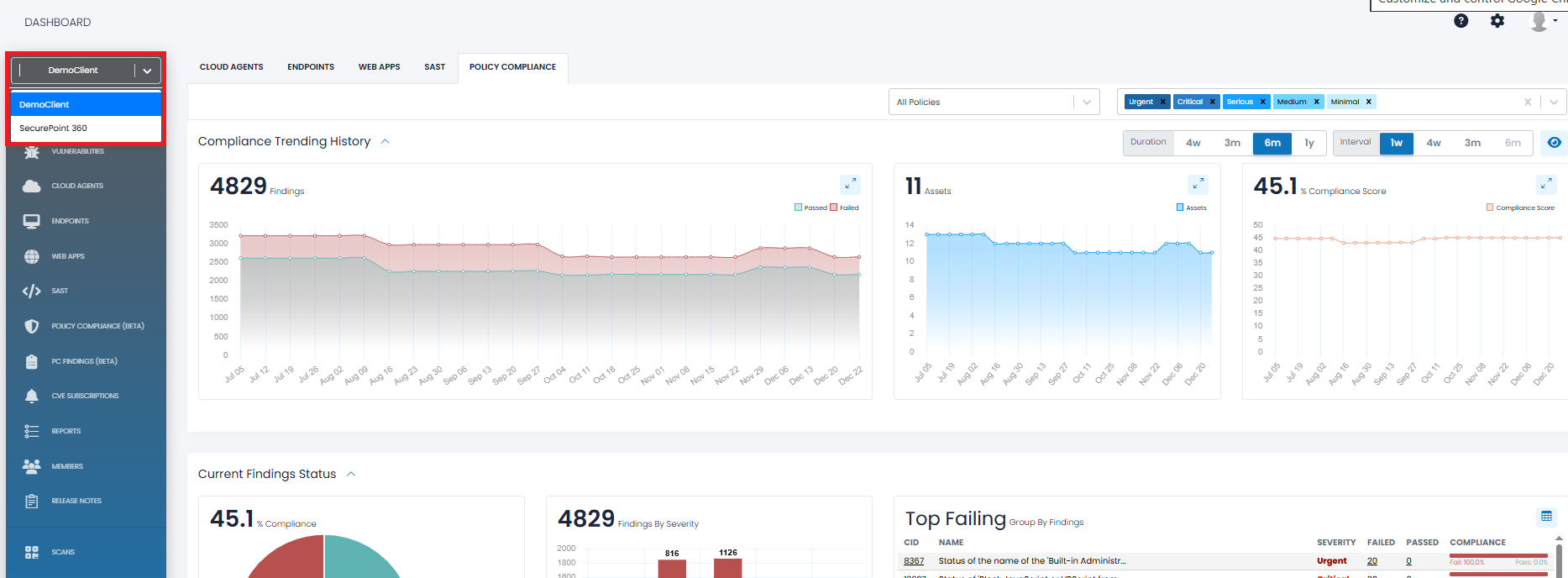The image size is (1568, 578).
Task: Click the help question mark icon
Action: [1461, 21]
